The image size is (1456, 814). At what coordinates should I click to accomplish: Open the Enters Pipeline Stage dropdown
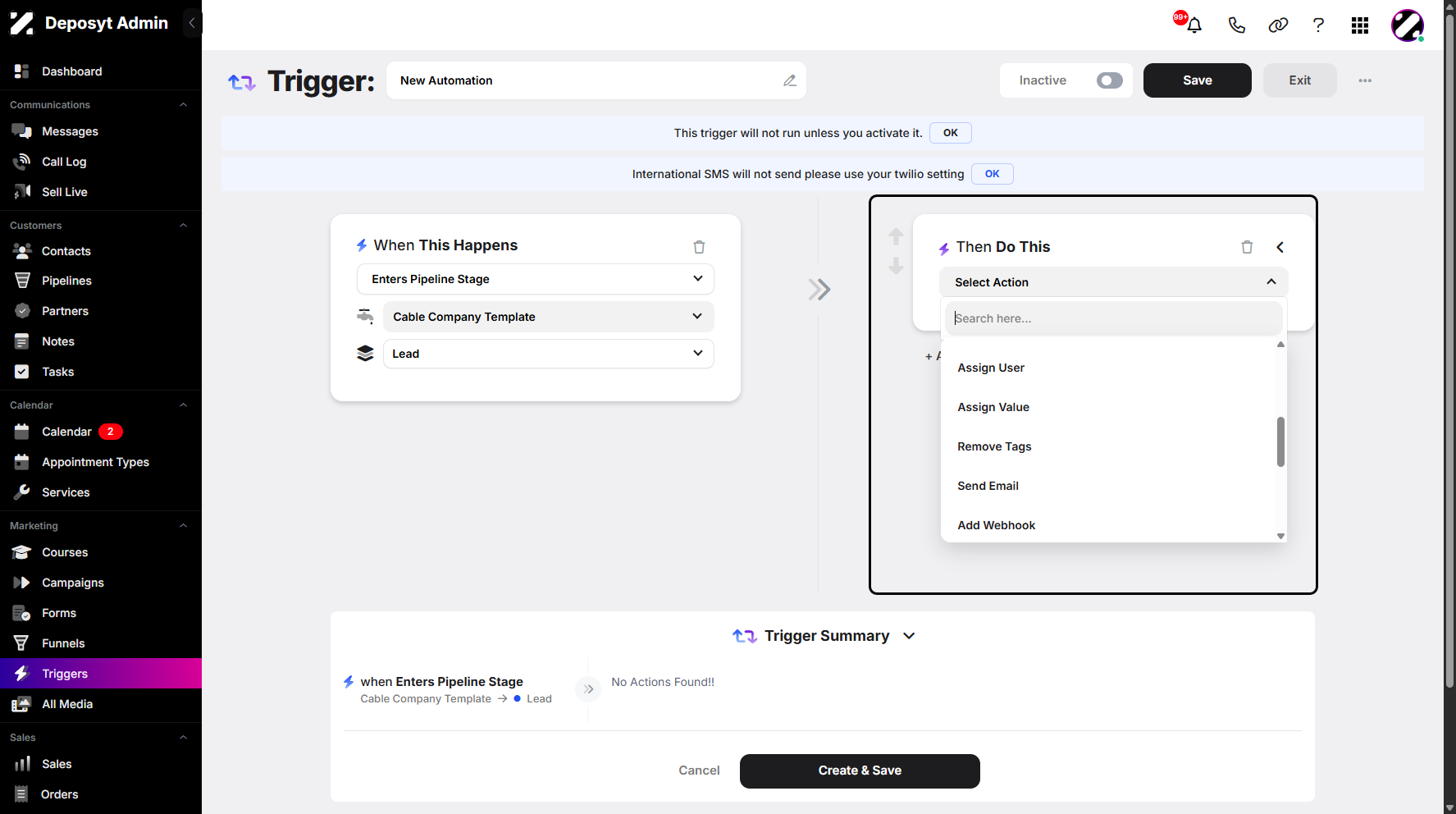coord(536,279)
